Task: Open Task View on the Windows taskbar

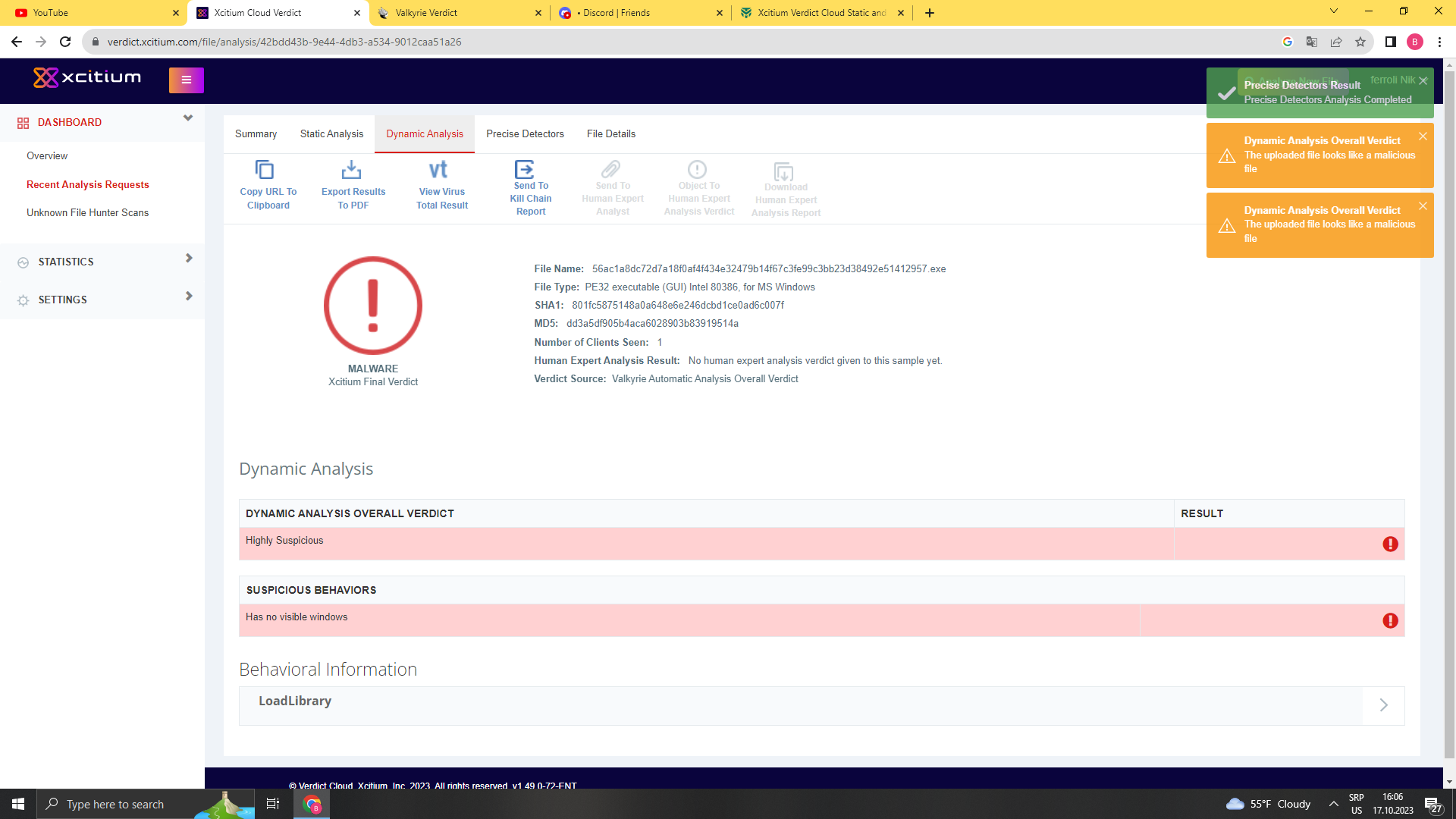Action: pyautogui.click(x=273, y=804)
